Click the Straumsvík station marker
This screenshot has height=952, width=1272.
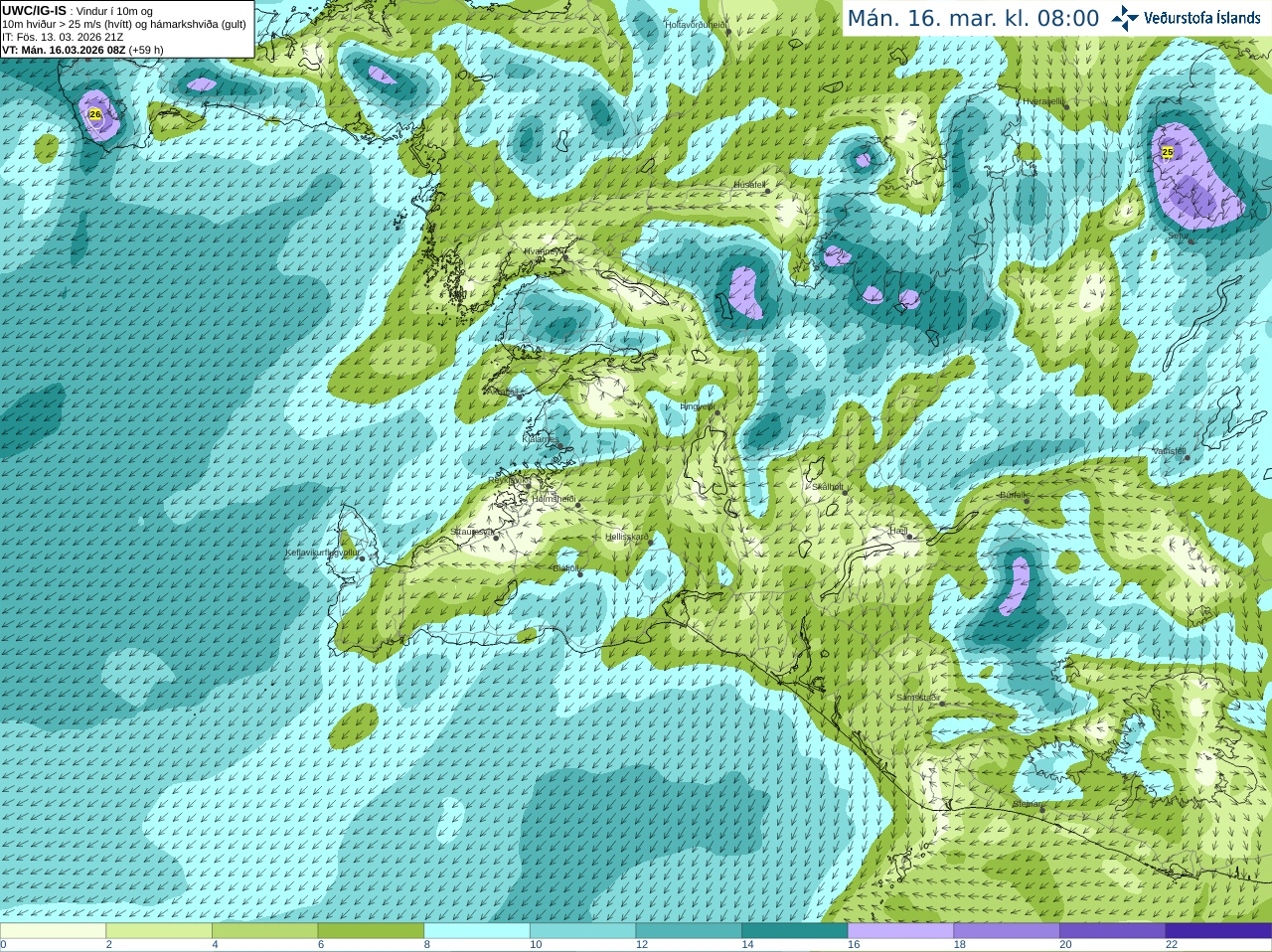[x=496, y=537]
